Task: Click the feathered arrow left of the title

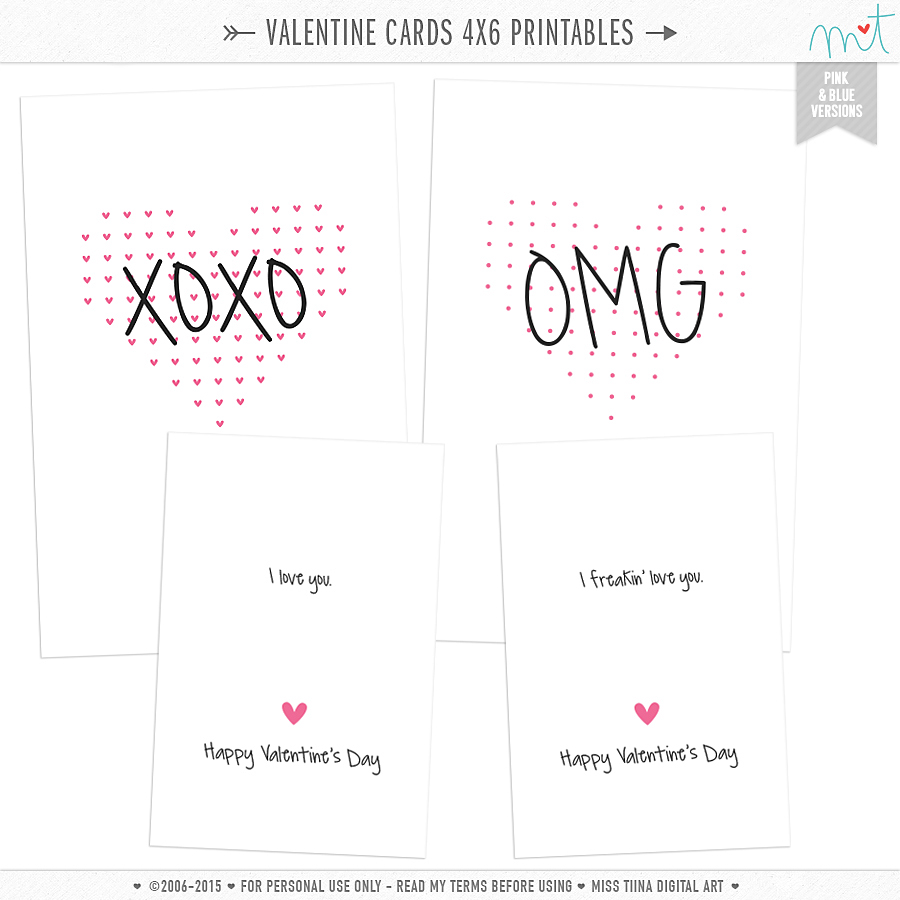Action: coord(239,33)
